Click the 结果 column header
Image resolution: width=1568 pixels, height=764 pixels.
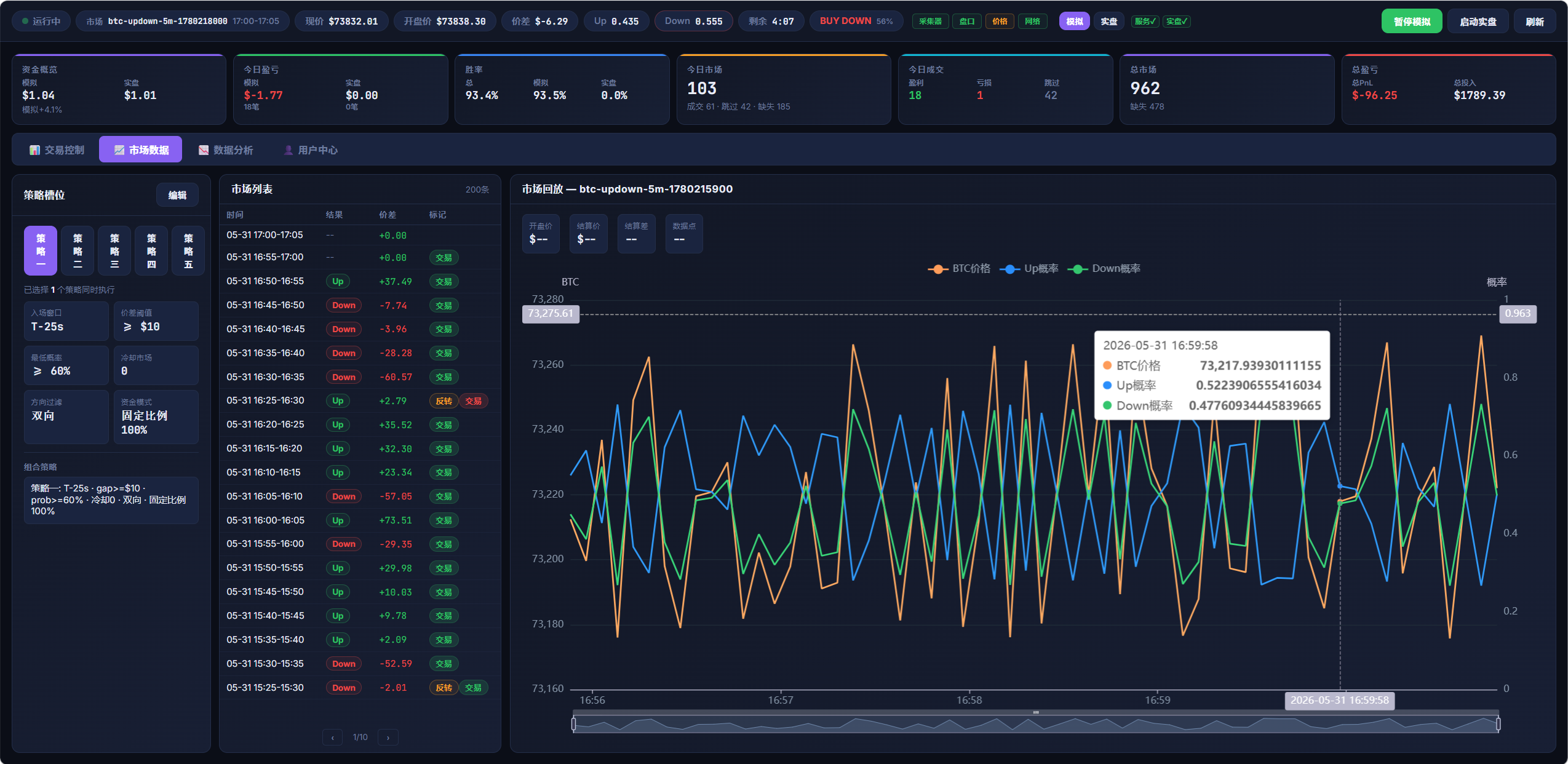[x=334, y=215]
